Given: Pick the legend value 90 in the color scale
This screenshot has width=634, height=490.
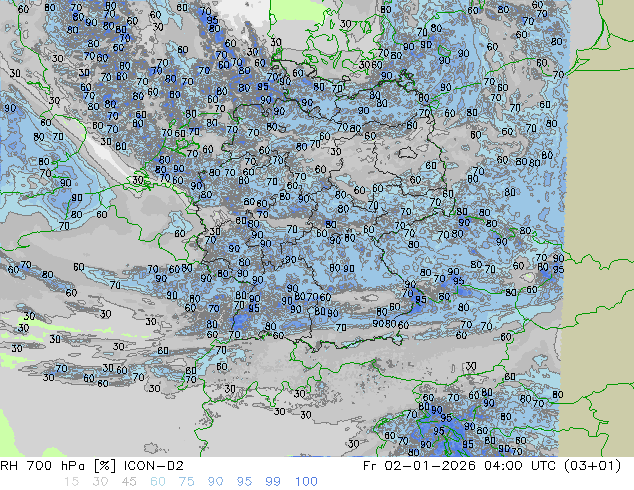Looking at the screenshot, I should (x=215, y=482).
